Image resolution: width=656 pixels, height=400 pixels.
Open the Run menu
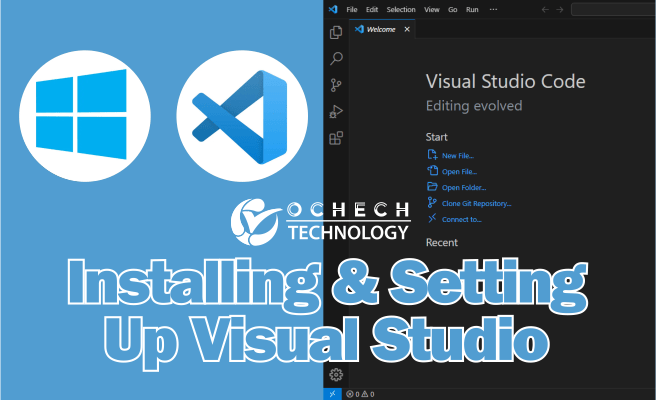click(x=472, y=10)
